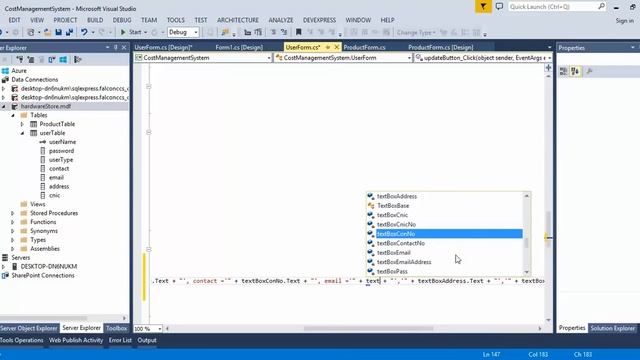The image size is (640, 360).
Task: Switch to the UserForm.cs [Design] tab
Action: click(163, 47)
